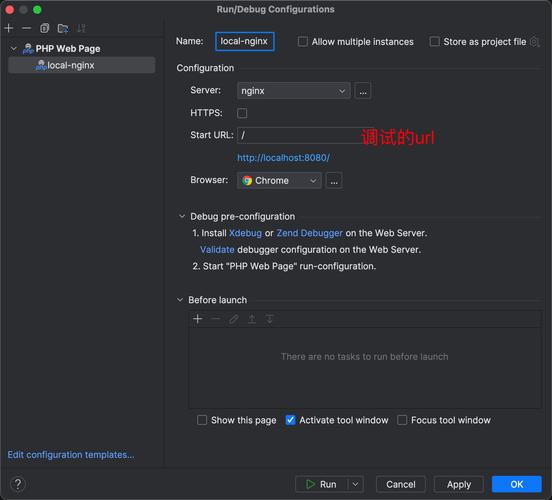Viewport: 552px width, 500px height.
Task: Select local-nginx configuration in tree
Action: [81, 65]
